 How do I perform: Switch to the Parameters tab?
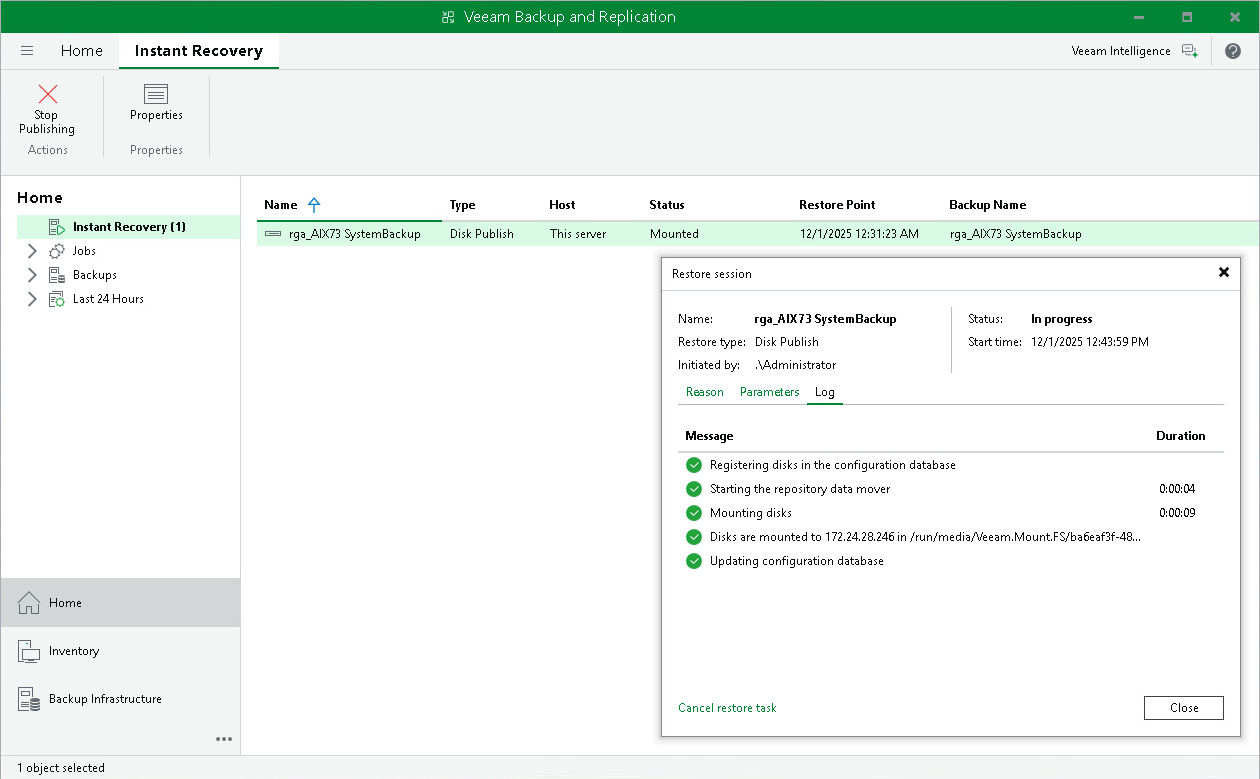tap(769, 392)
